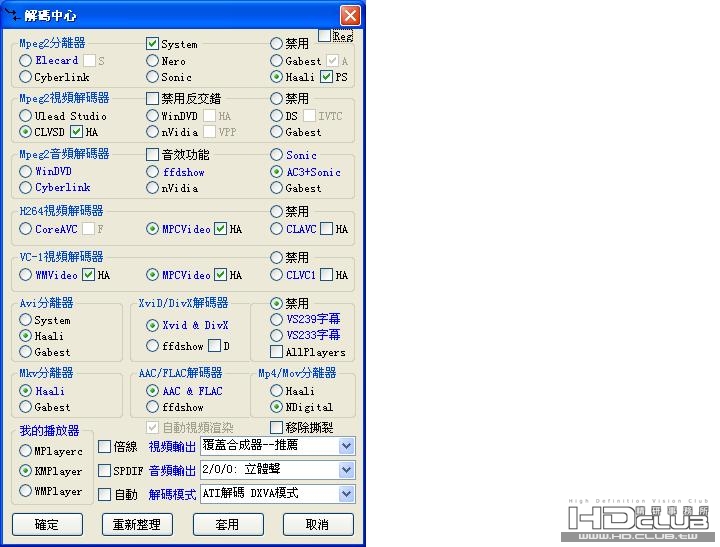Screen dimensions: 720x547
Task: Select 禁用 radio in H264視頻解碼器
Action: click(276, 211)
